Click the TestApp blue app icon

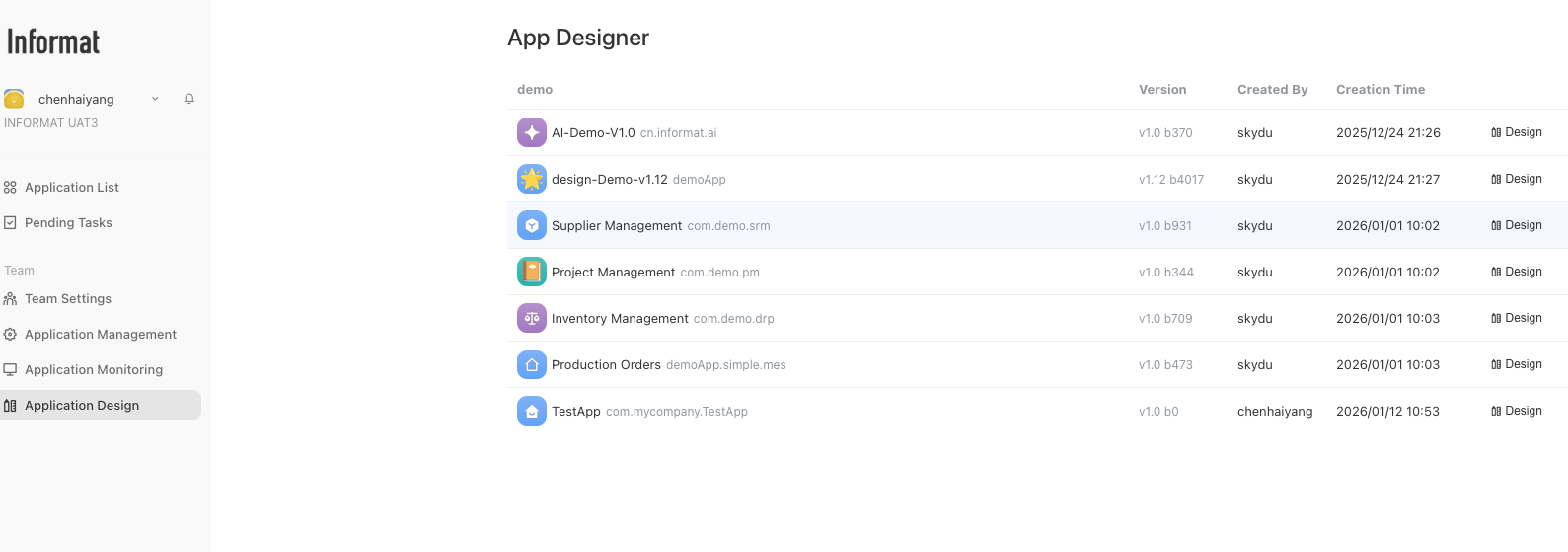531,411
